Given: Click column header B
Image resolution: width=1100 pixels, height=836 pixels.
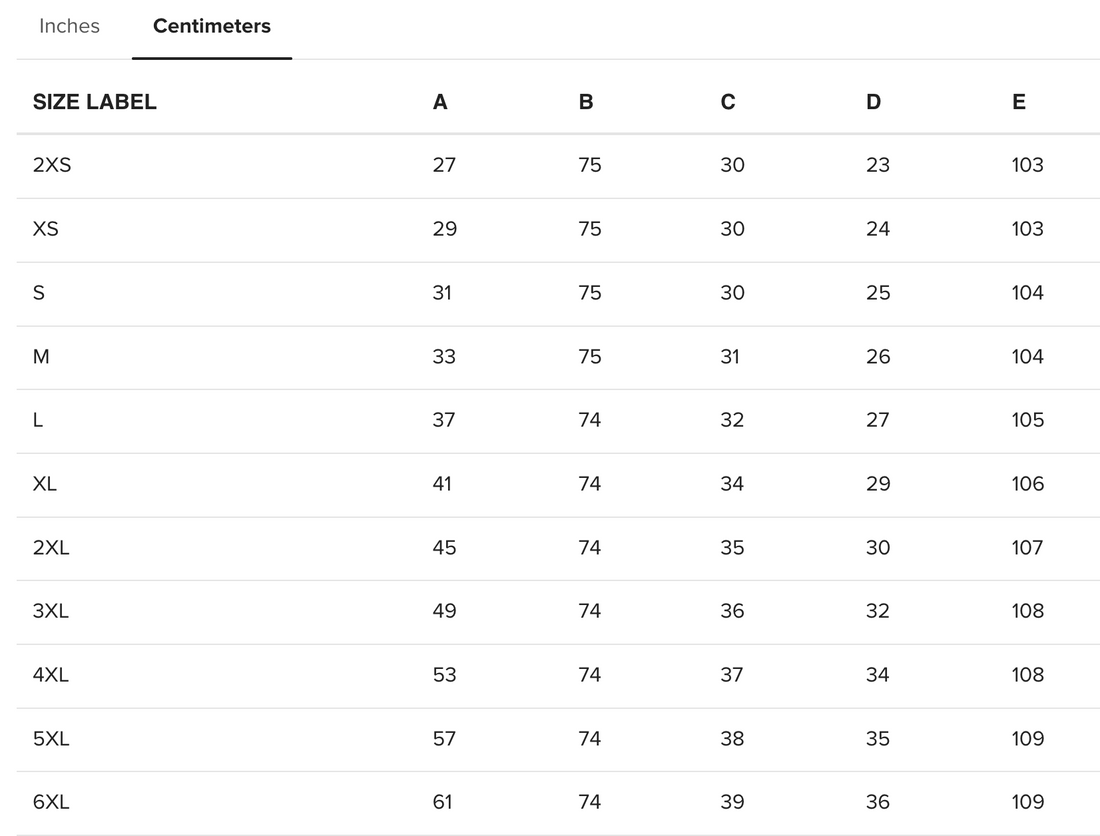Looking at the screenshot, I should [585, 102].
